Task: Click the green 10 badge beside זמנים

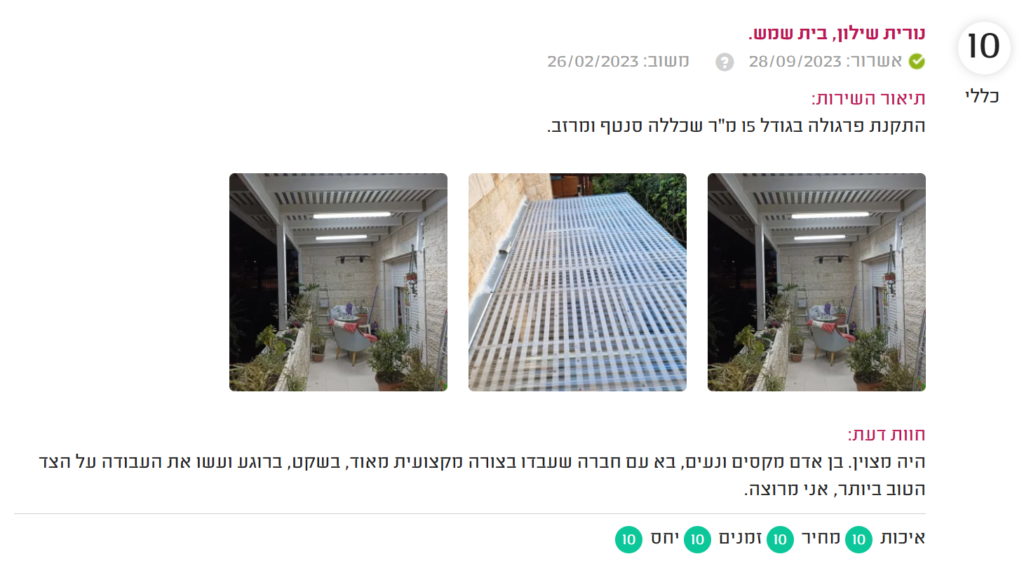Action: (697, 540)
